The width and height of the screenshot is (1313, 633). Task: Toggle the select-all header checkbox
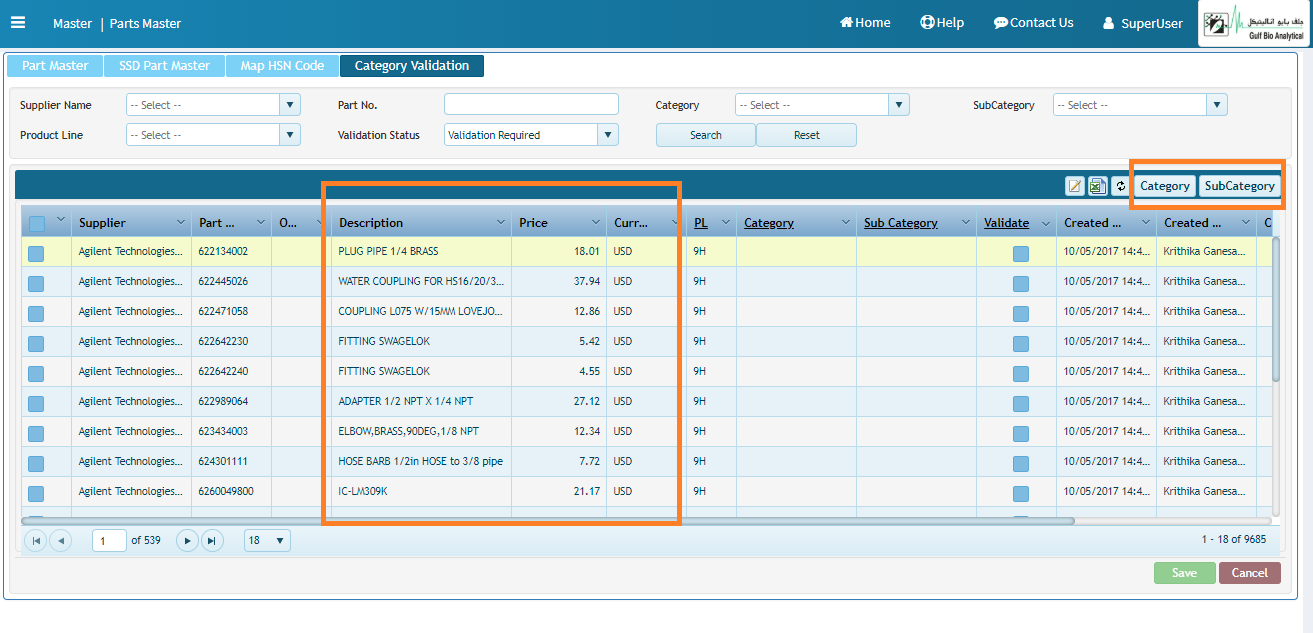click(37, 223)
